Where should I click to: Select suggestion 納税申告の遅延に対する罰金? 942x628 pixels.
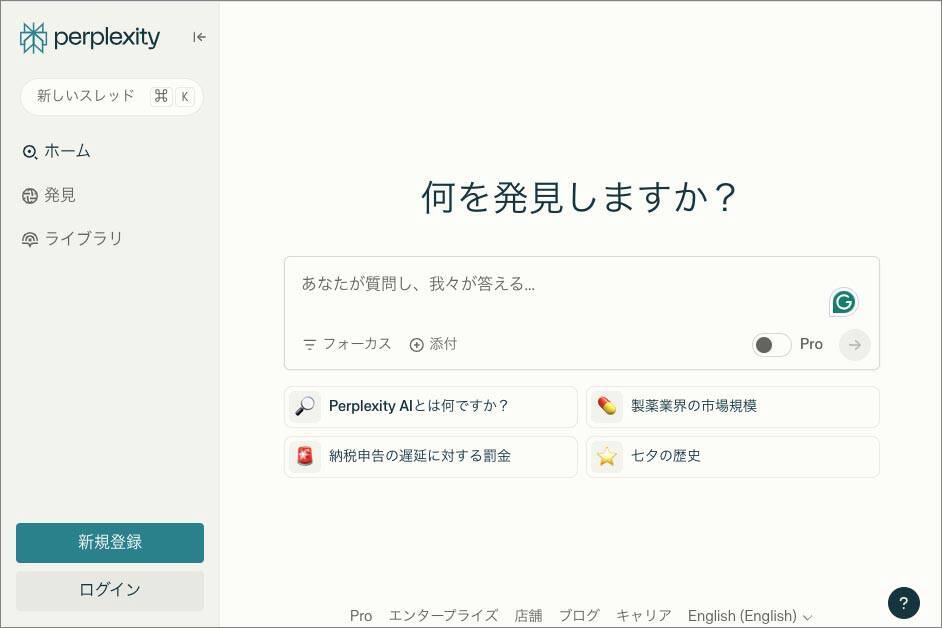click(x=431, y=457)
